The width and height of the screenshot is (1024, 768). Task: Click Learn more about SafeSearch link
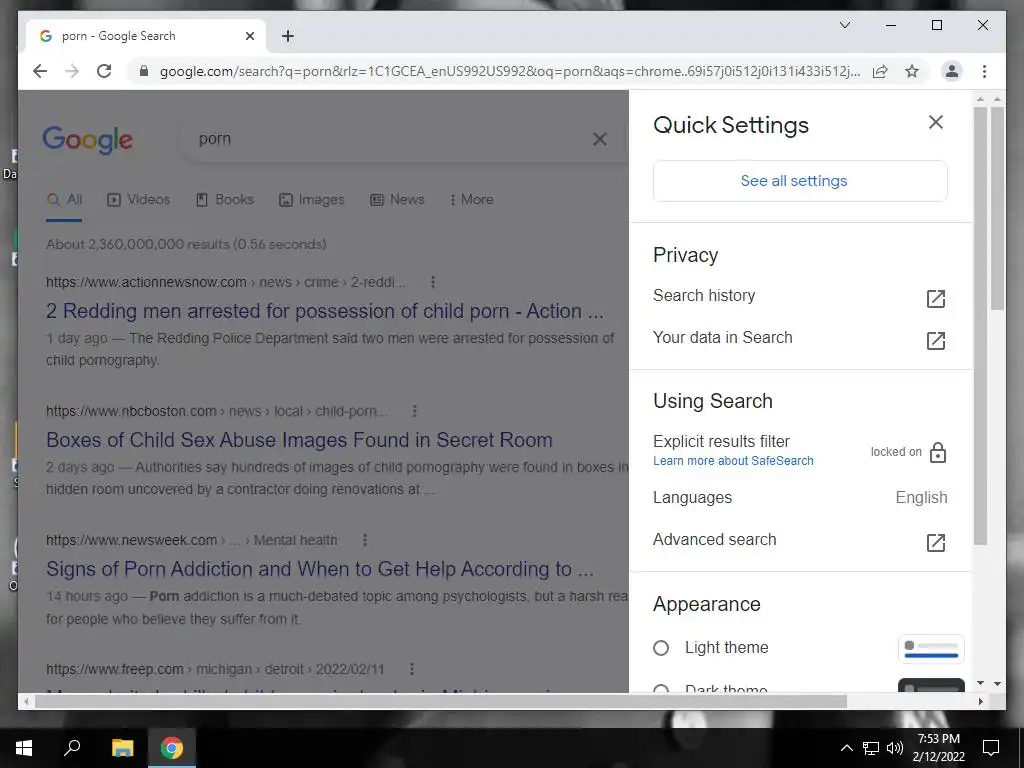(733, 460)
